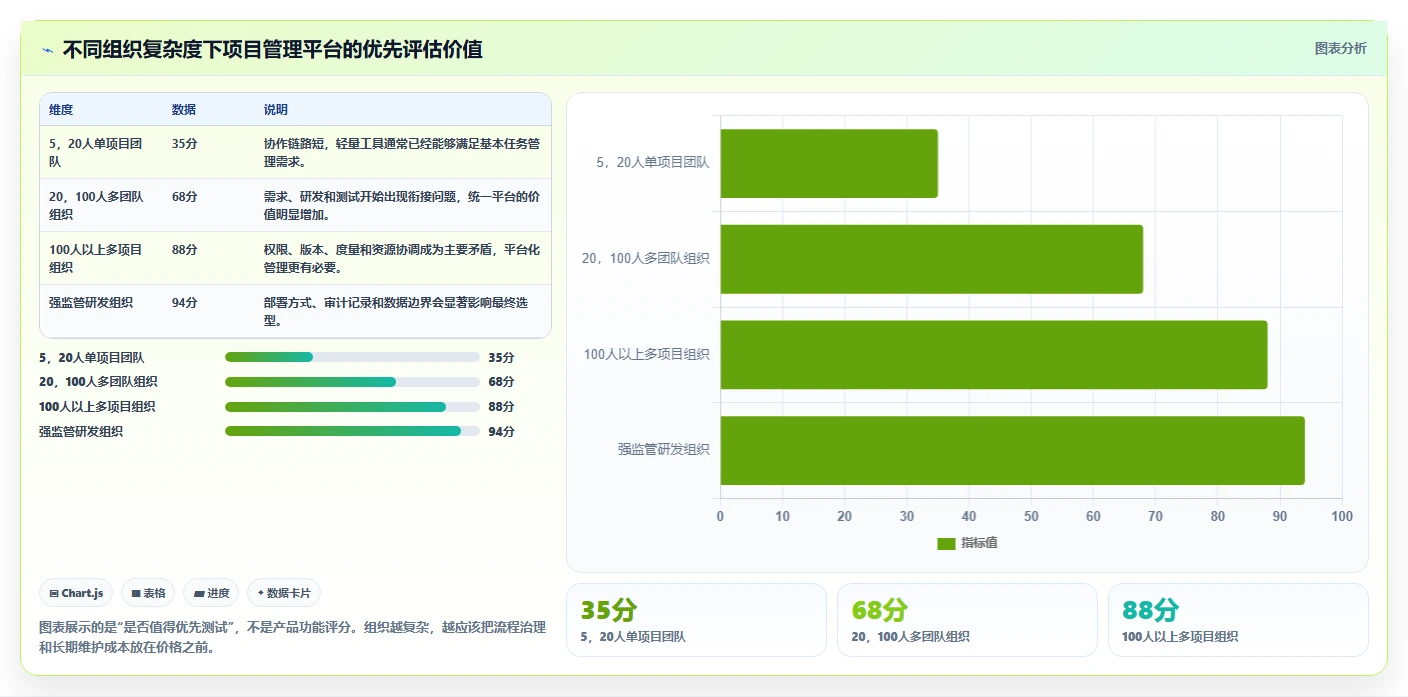Click the description starting 需求、研发和测试
Image resolution: width=1408 pixels, height=697 pixels.
[402, 205]
